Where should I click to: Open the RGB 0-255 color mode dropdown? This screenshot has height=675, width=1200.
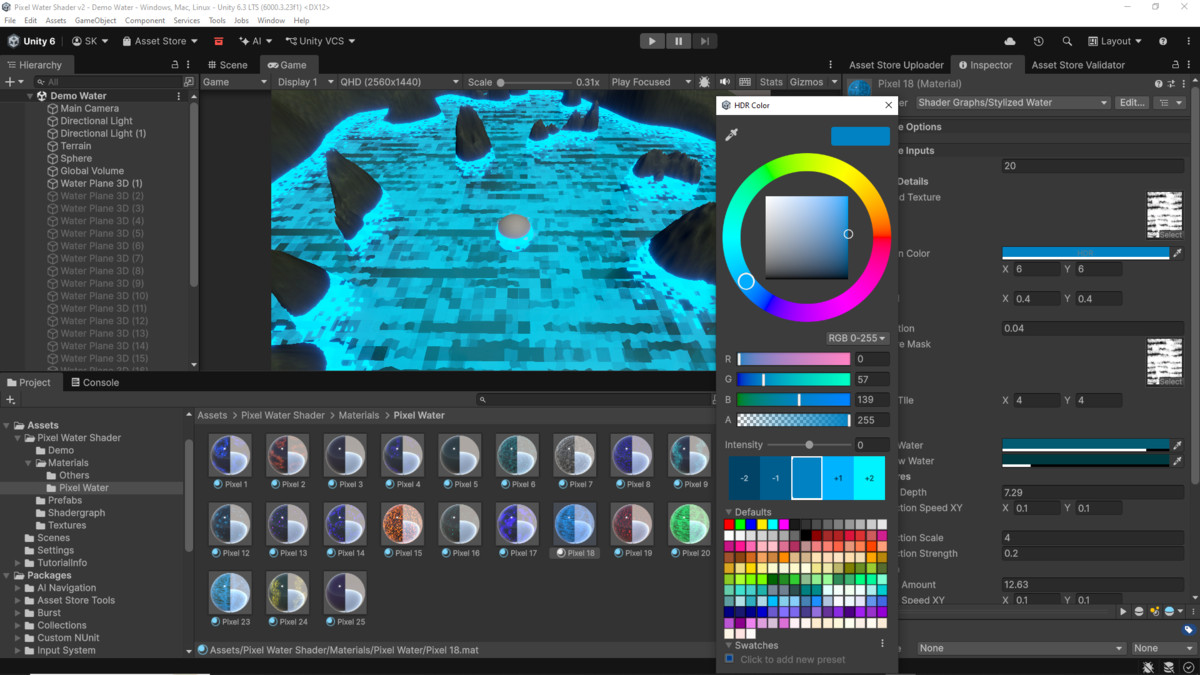[x=857, y=338]
